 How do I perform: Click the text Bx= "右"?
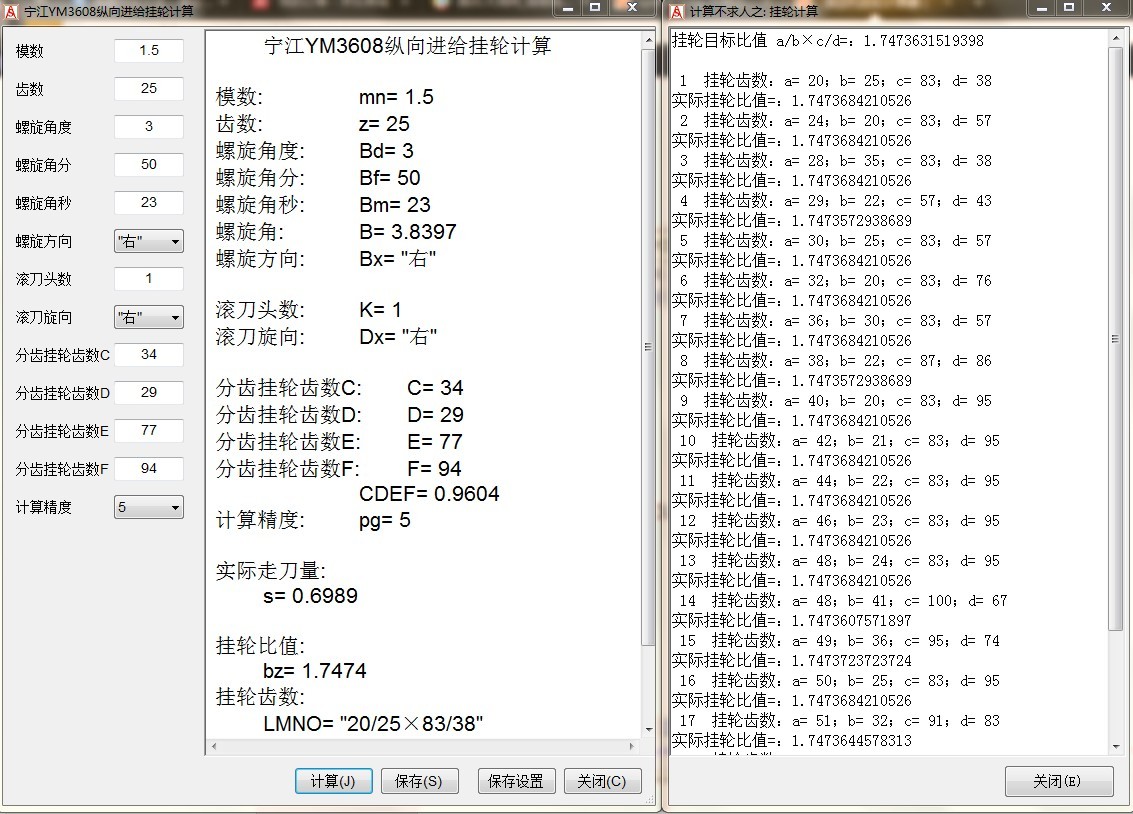pyautogui.click(x=397, y=259)
